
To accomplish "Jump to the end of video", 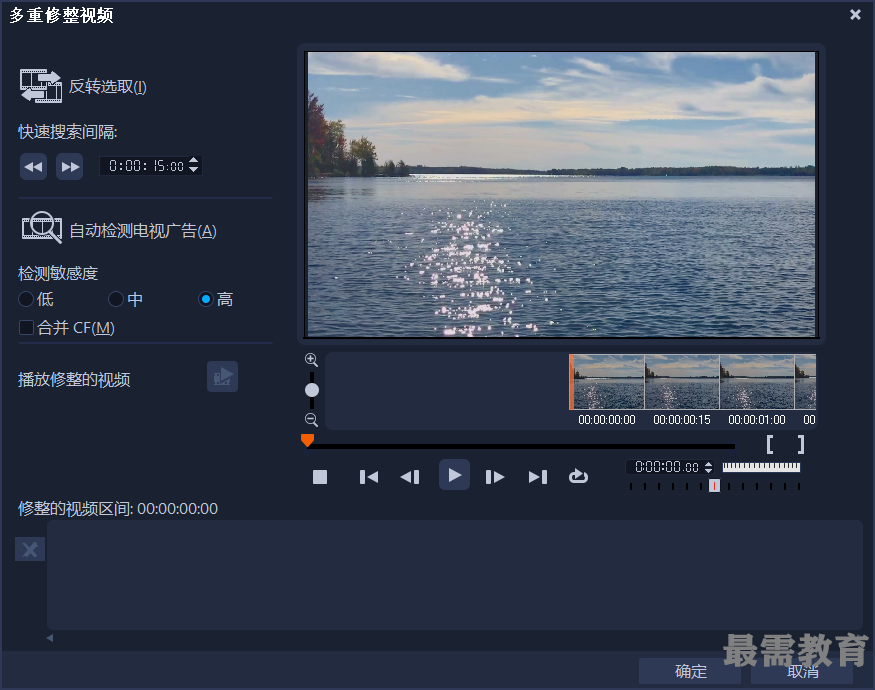I will click(x=538, y=477).
